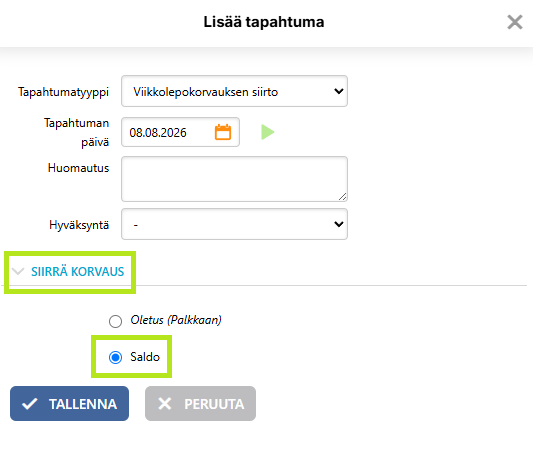
Task: Open the Tapahtumatyyppi dropdown
Action: 234,91
